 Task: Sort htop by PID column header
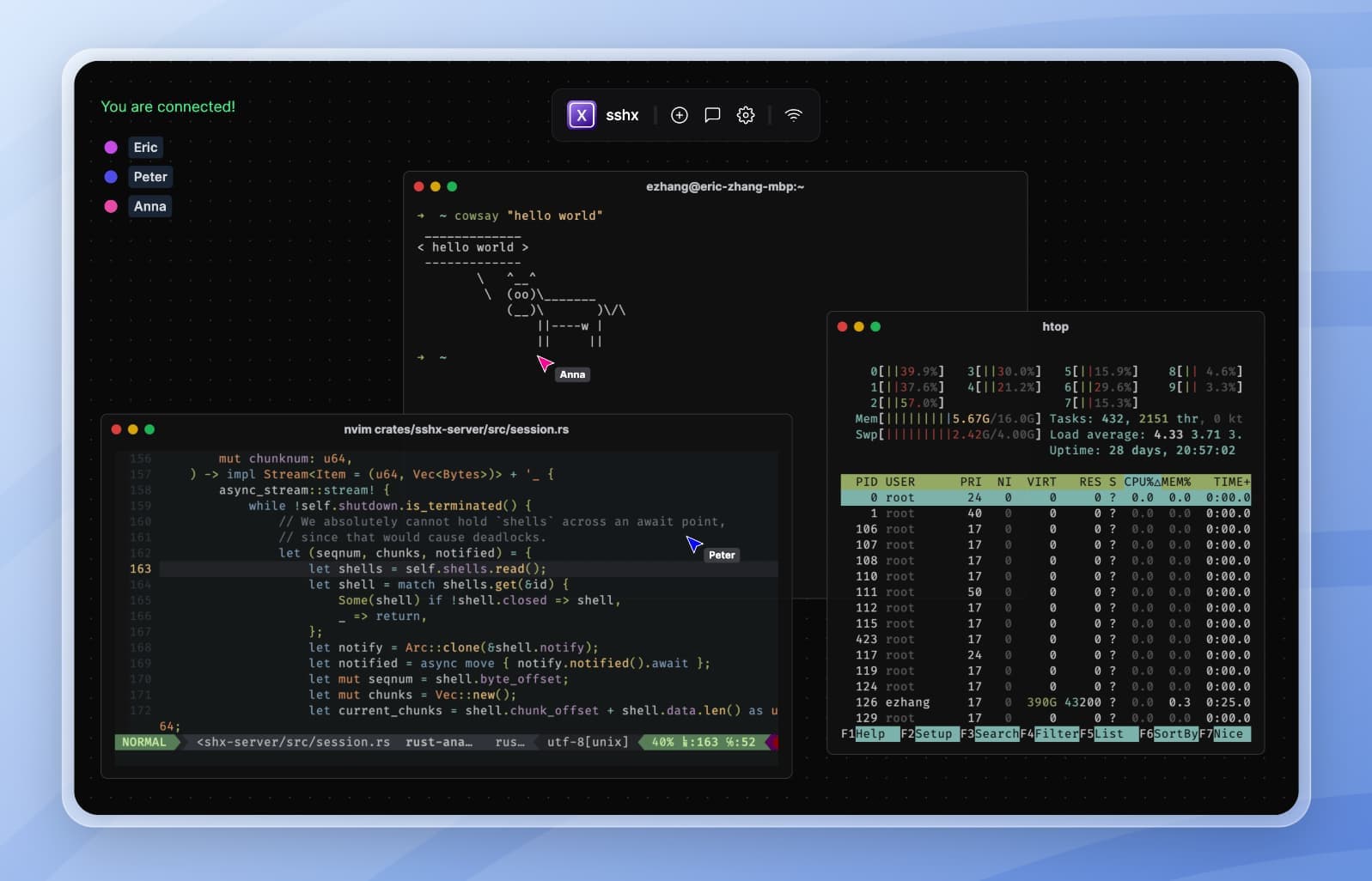(x=866, y=482)
